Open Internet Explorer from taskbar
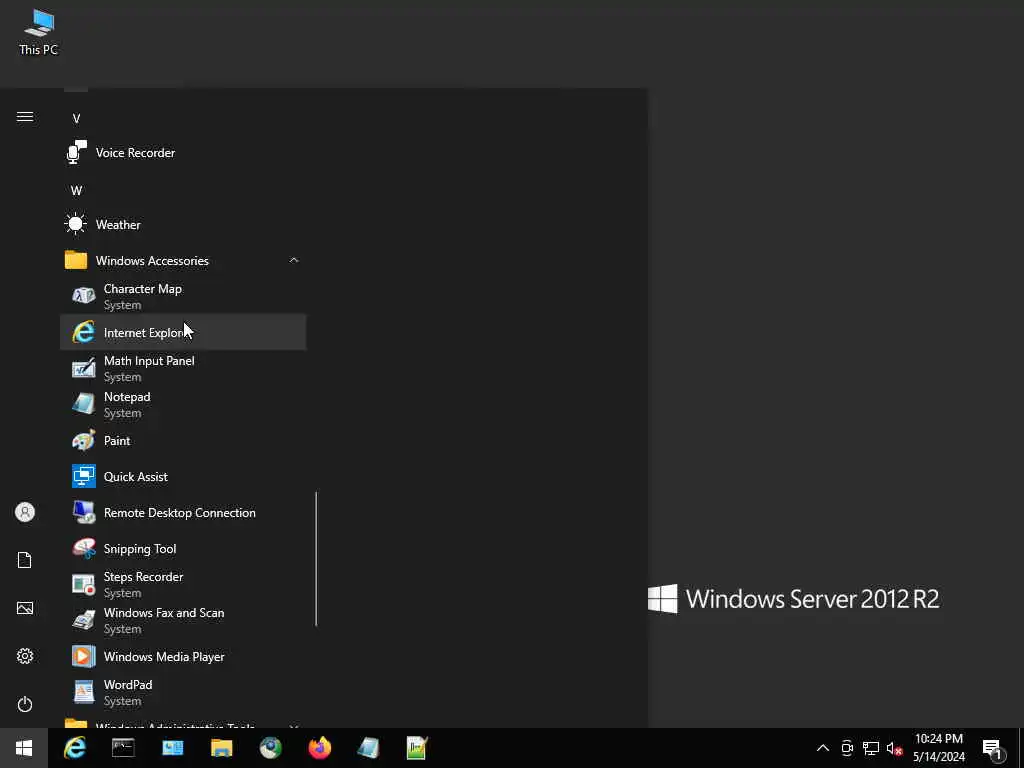The height and width of the screenshot is (768, 1024). pos(75,748)
